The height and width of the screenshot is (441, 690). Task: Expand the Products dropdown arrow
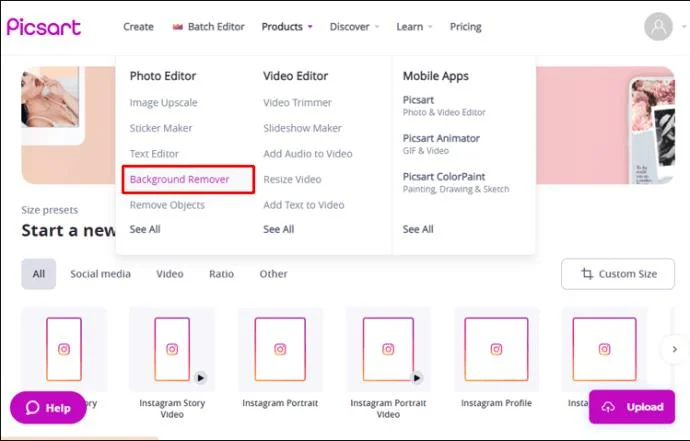(x=310, y=27)
